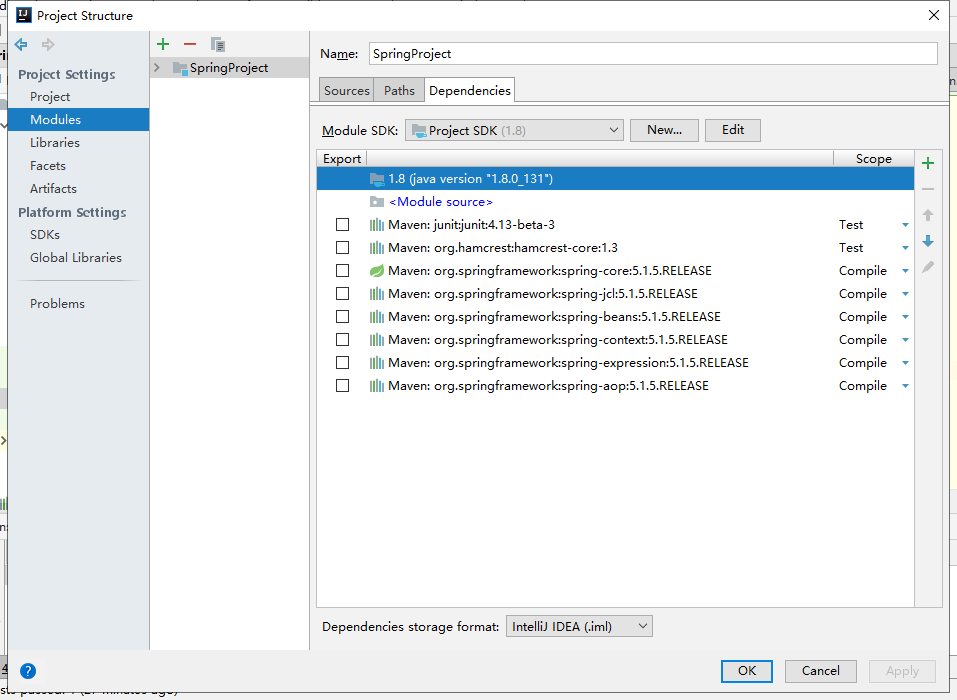Image resolution: width=957 pixels, height=700 pixels.
Task: Click the disabled Apply button
Action: (x=902, y=671)
